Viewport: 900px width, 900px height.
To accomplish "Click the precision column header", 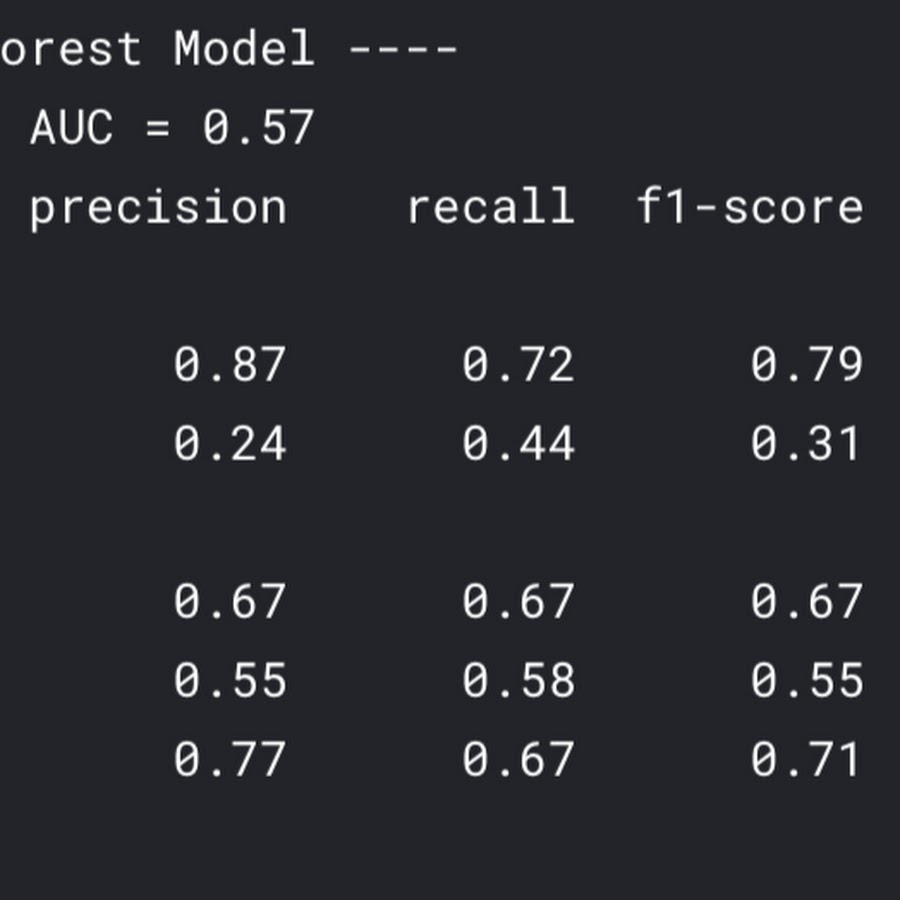I will click(158, 210).
